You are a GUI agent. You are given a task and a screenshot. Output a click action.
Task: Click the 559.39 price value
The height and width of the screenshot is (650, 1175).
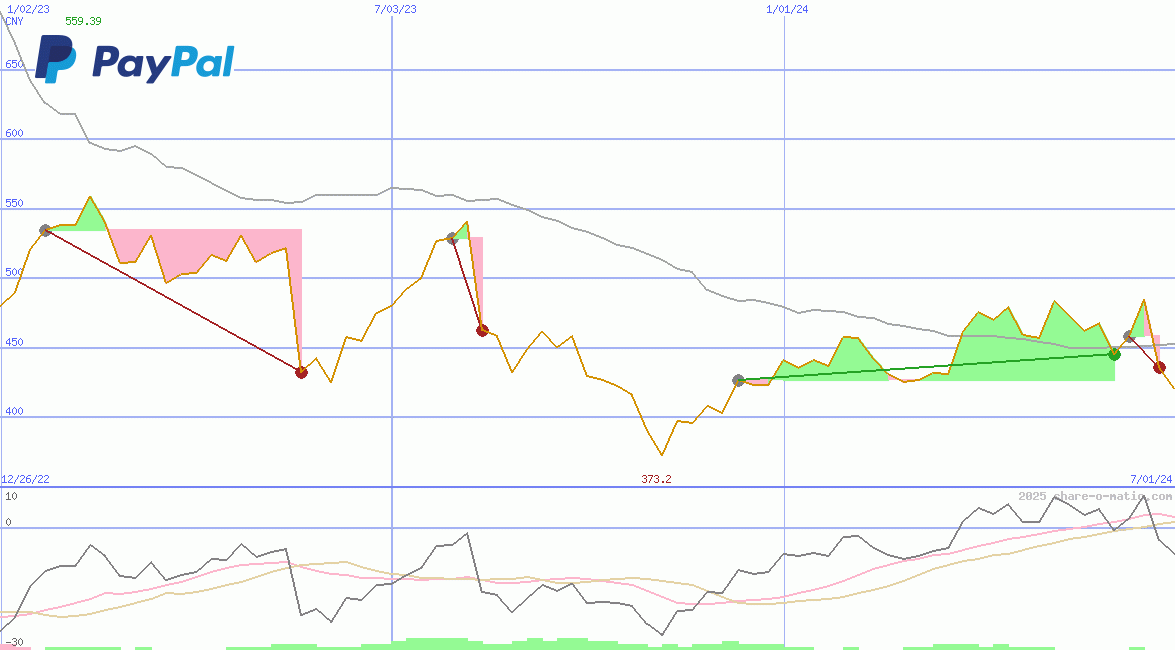pos(83,19)
